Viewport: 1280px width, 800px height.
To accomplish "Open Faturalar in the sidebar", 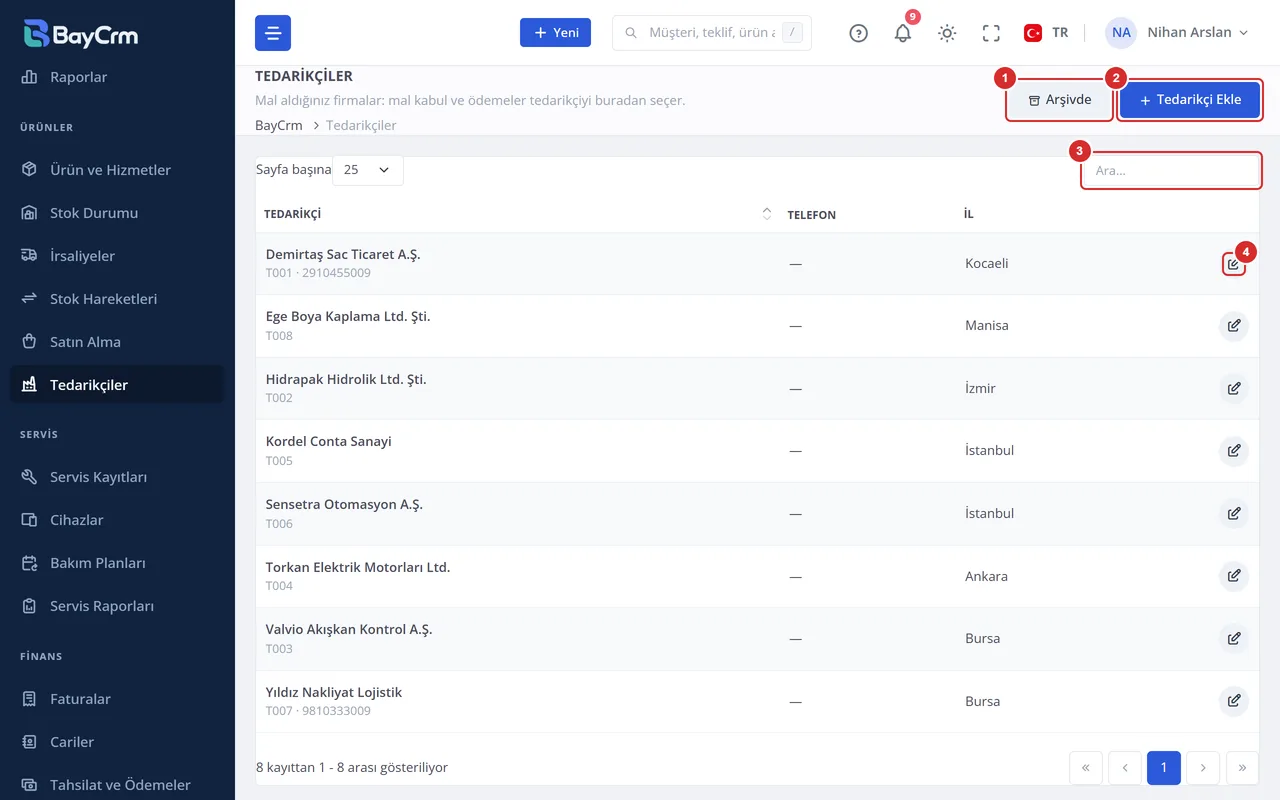I will click(x=117, y=699).
